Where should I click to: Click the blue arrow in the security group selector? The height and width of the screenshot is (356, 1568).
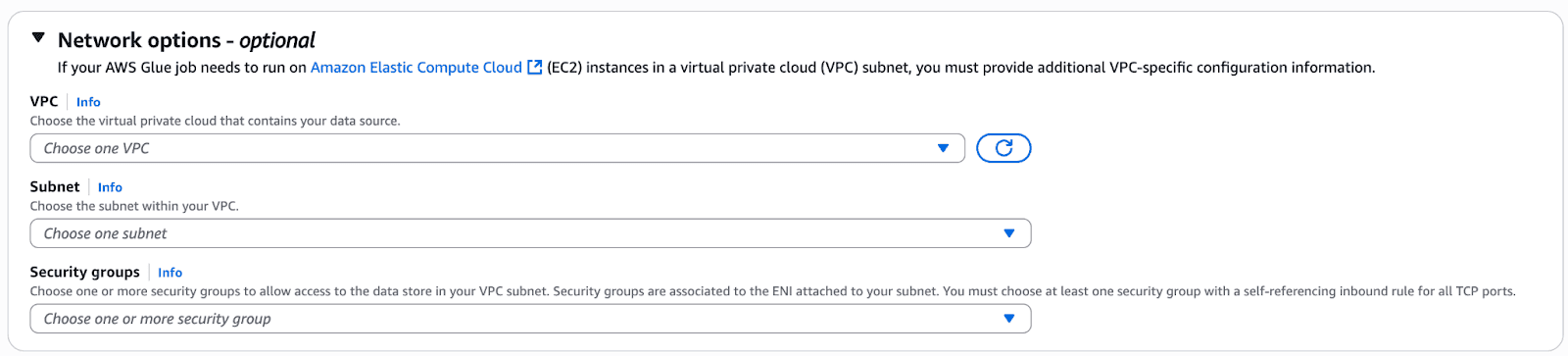(x=1008, y=319)
